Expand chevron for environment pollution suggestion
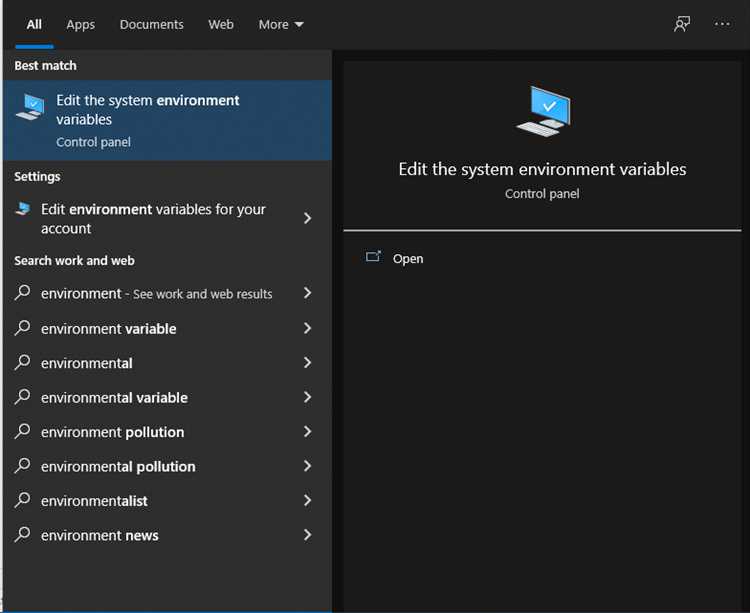Viewport: 750px width, 613px height. click(308, 432)
